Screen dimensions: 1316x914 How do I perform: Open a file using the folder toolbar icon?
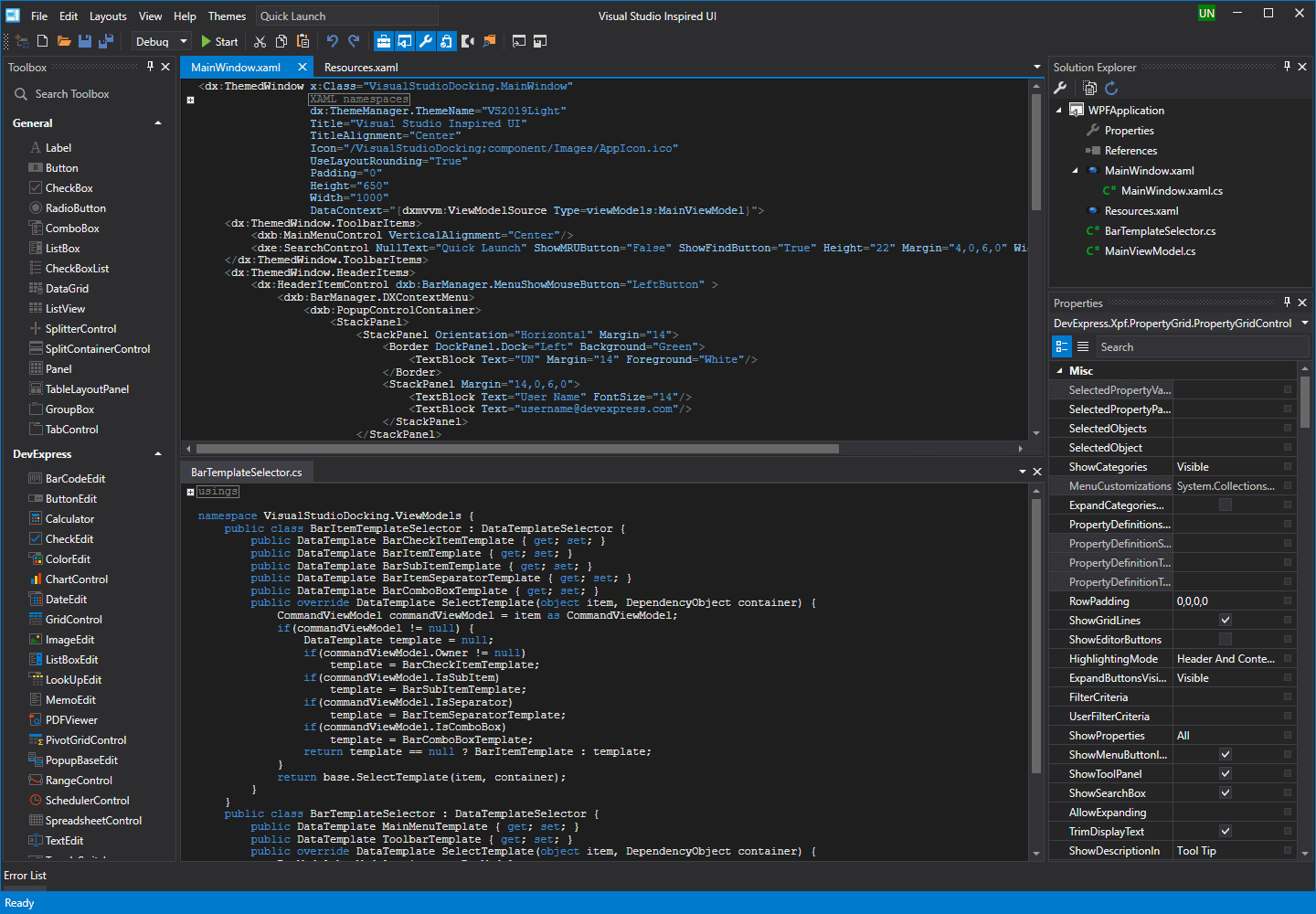(64, 41)
